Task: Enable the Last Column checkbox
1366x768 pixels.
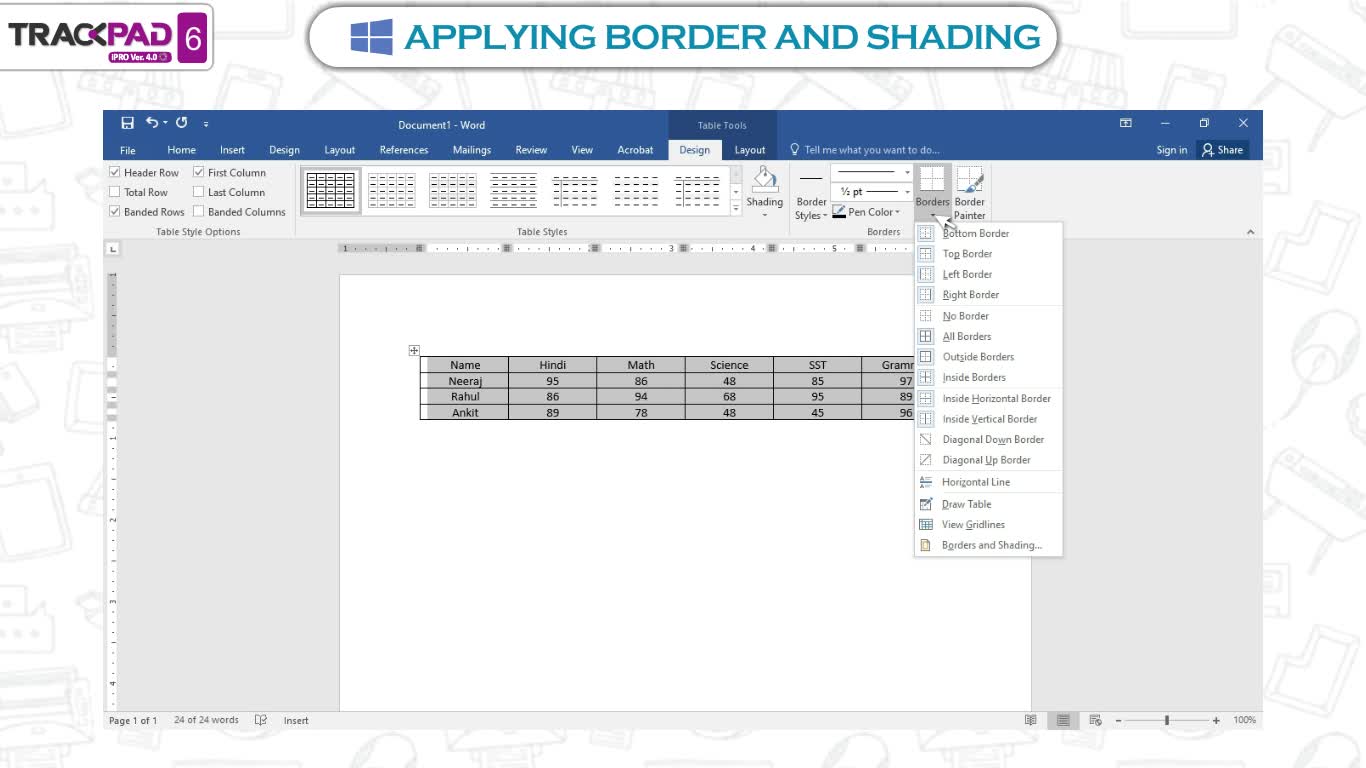Action: point(198,192)
